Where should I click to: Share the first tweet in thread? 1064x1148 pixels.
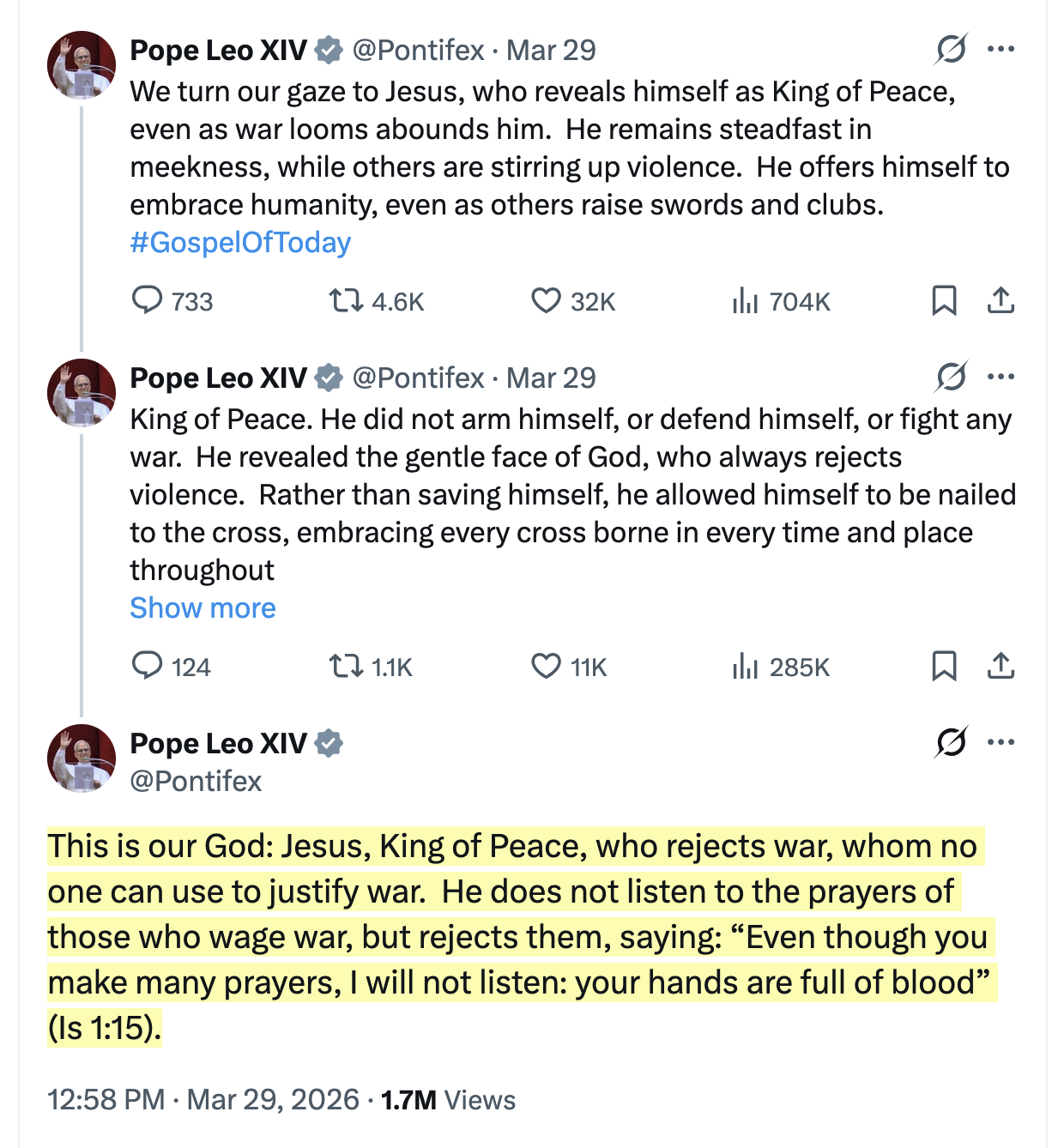tap(1001, 300)
